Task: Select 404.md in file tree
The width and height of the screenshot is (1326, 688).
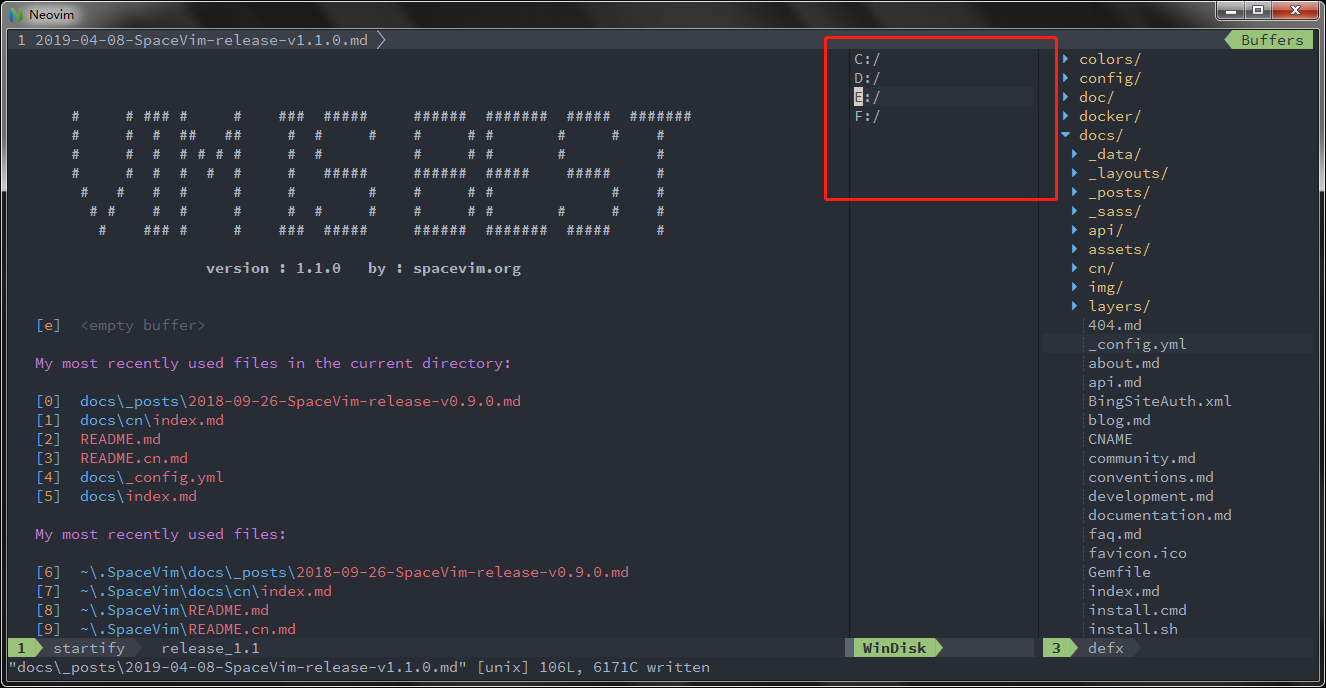Action: tap(1115, 325)
